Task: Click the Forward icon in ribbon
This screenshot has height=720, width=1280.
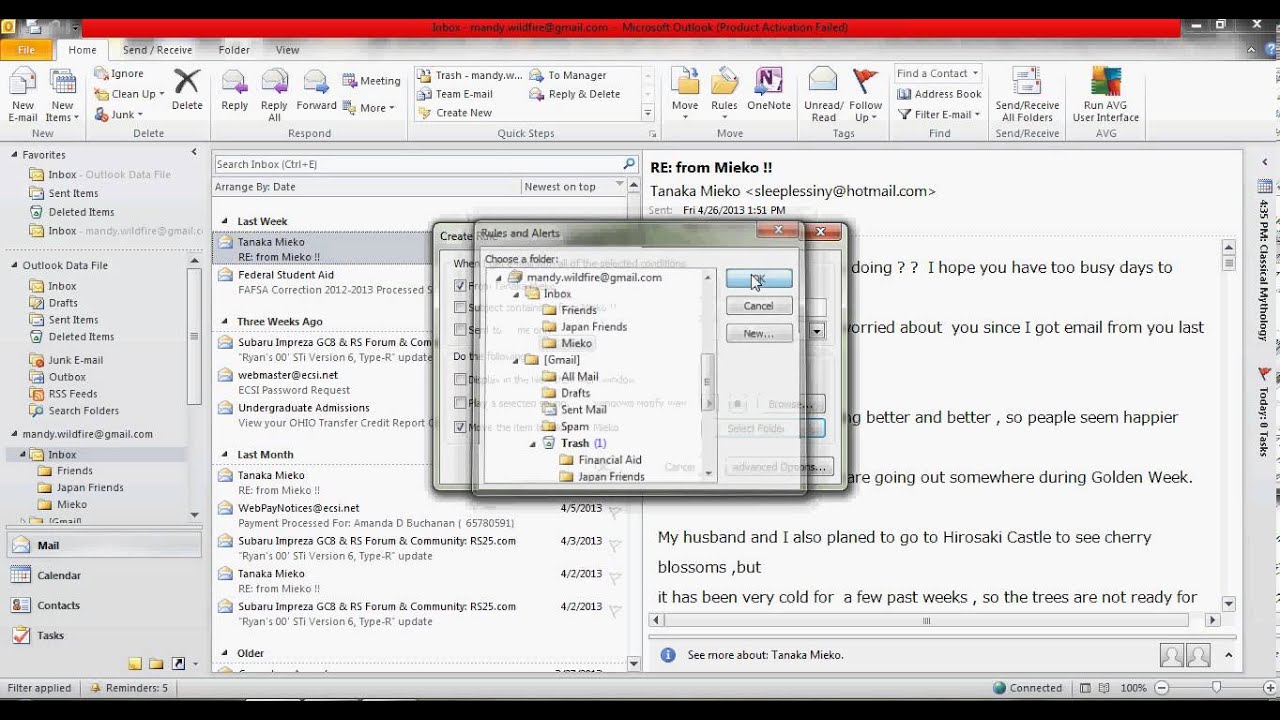Action: 316,90
